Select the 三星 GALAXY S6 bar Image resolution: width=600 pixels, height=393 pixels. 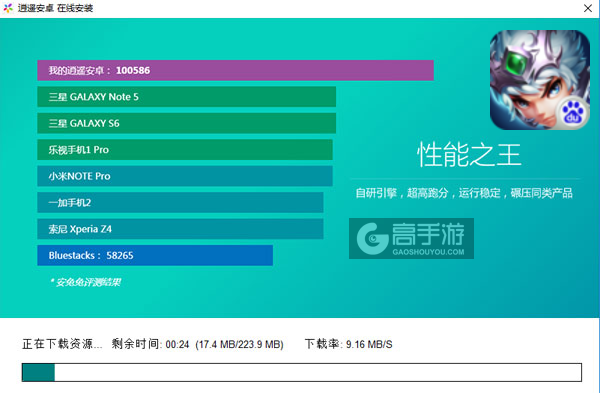187,123
